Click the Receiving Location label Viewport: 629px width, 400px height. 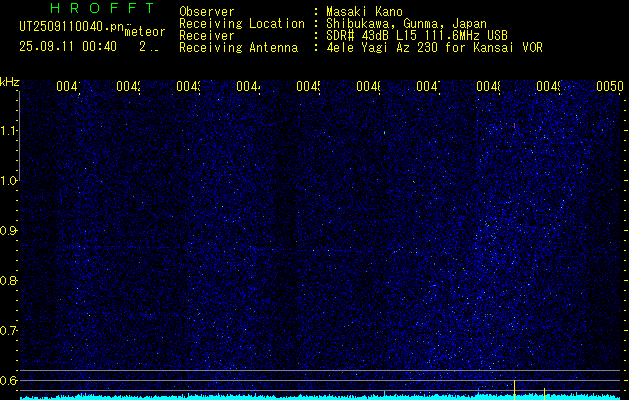(x=242, y=24)
